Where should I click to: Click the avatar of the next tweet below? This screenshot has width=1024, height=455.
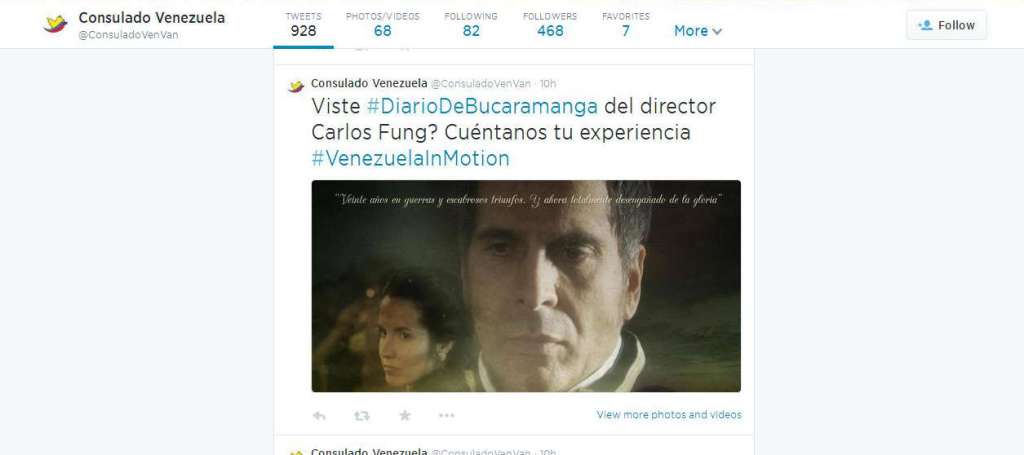296,452
